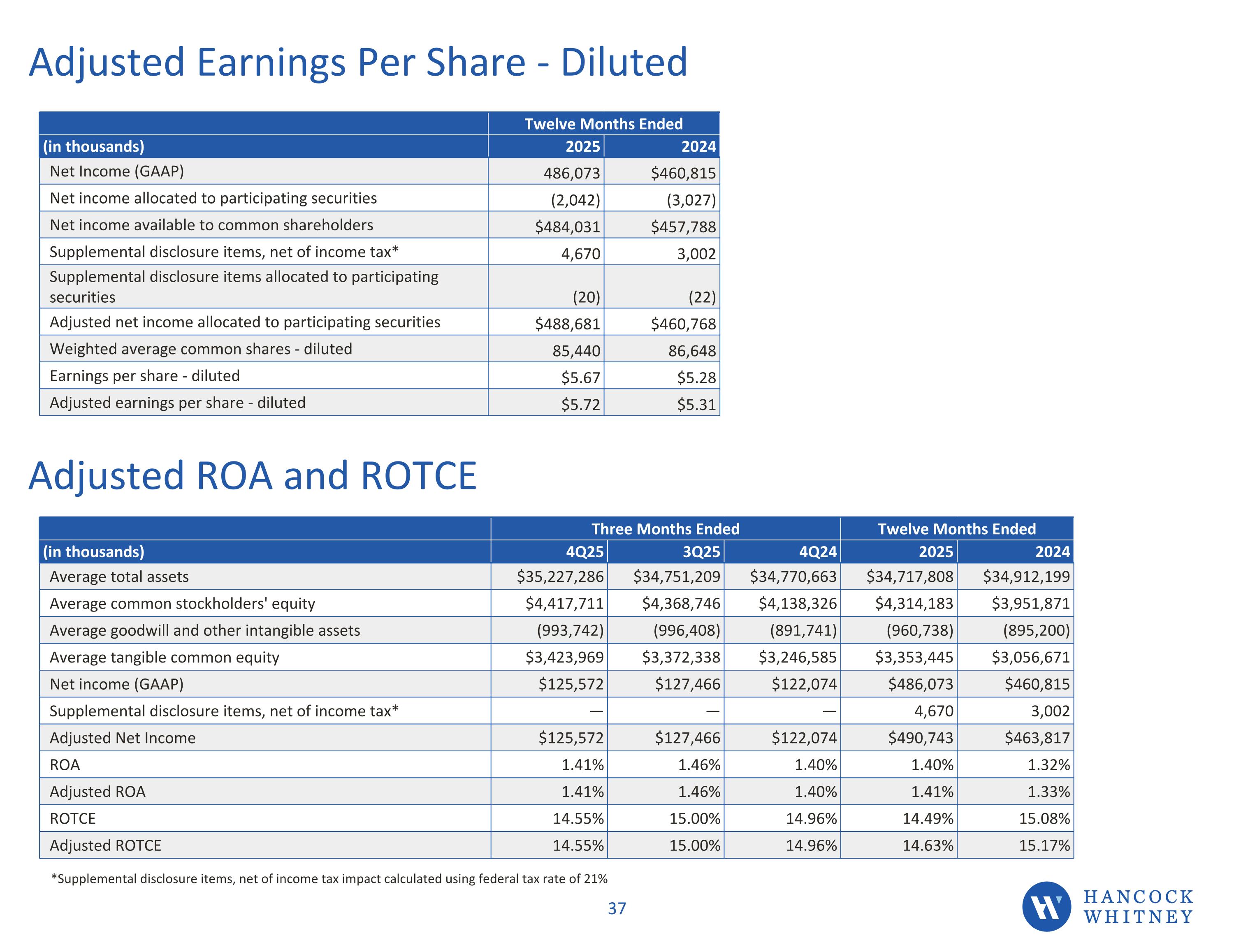The width and height of the screenshot is (1234, 952).
Task: Click the Average total assets row label
Action: pyautogui.click(x=119, y=577)
